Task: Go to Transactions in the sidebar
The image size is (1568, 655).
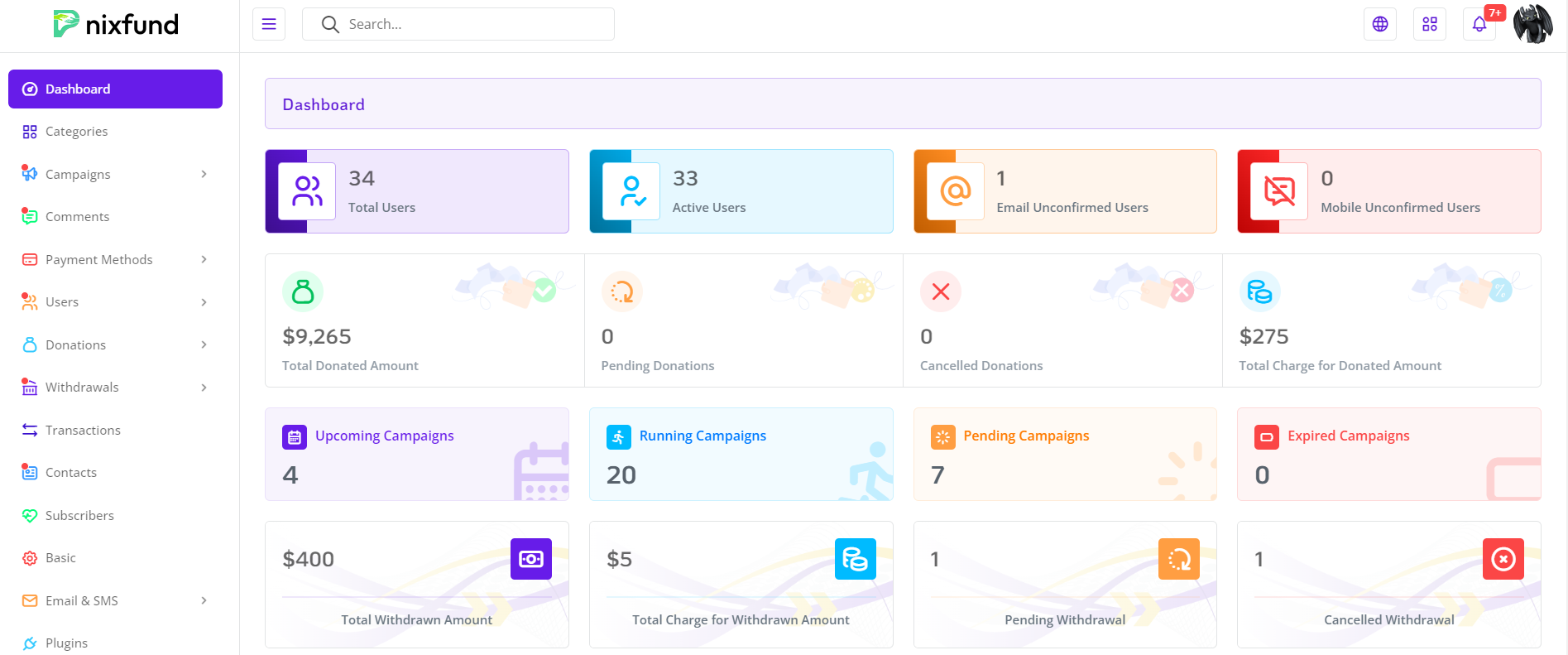Action: tap(83, 430)
